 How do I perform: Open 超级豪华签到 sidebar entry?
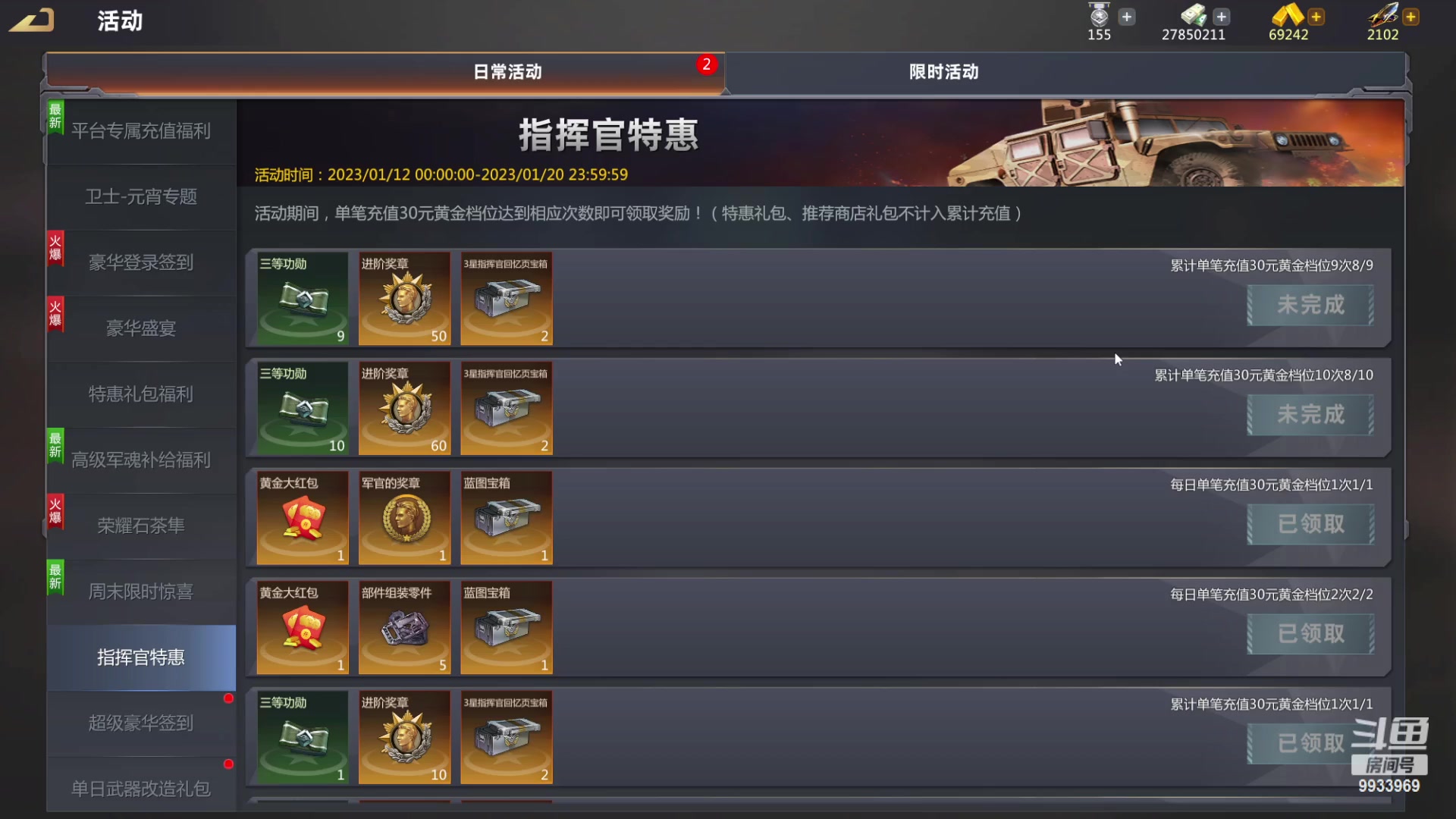(141, 723)
